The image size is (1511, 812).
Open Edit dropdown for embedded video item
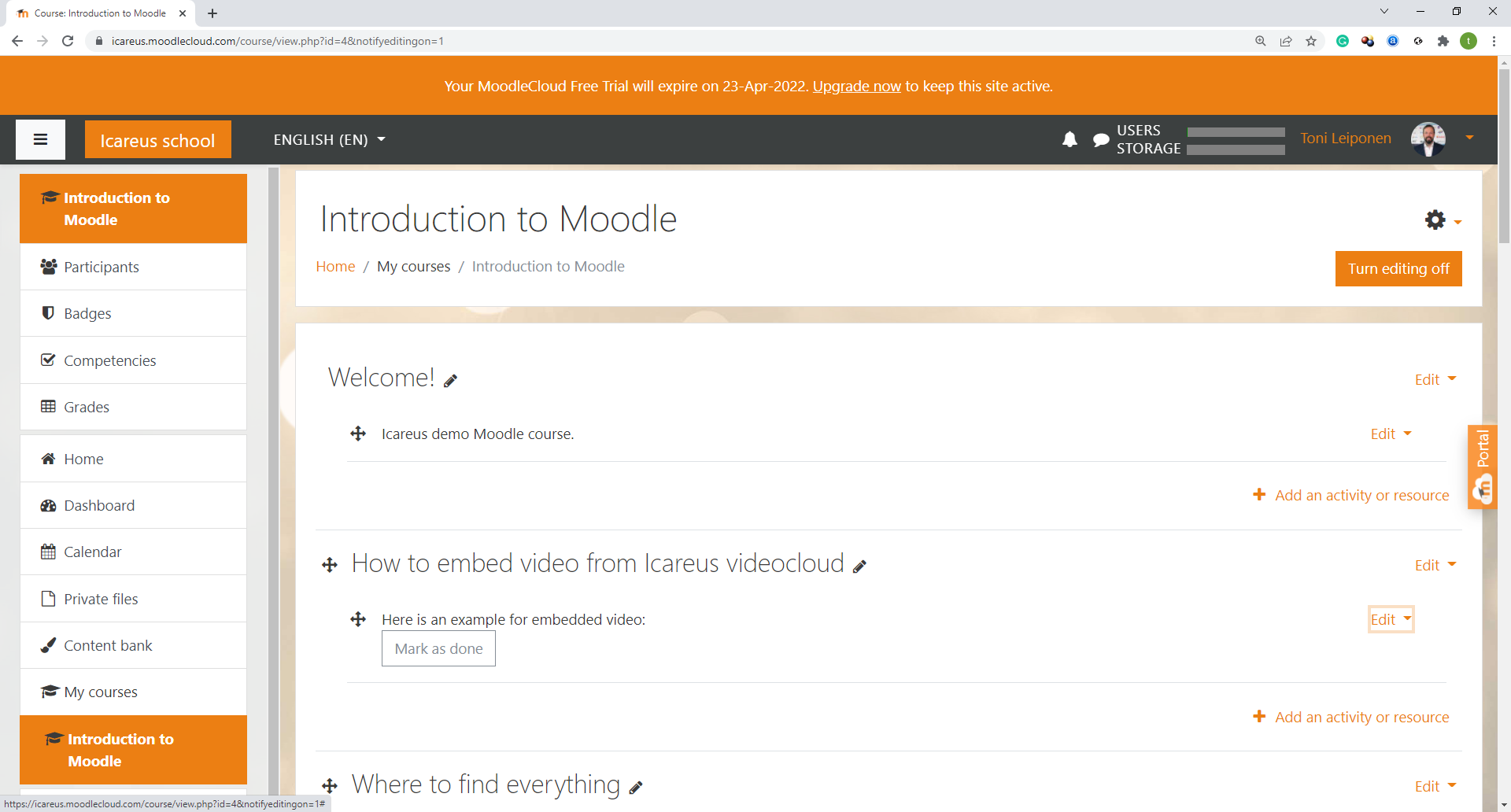pyautogui.click(x=1391, y=619)
